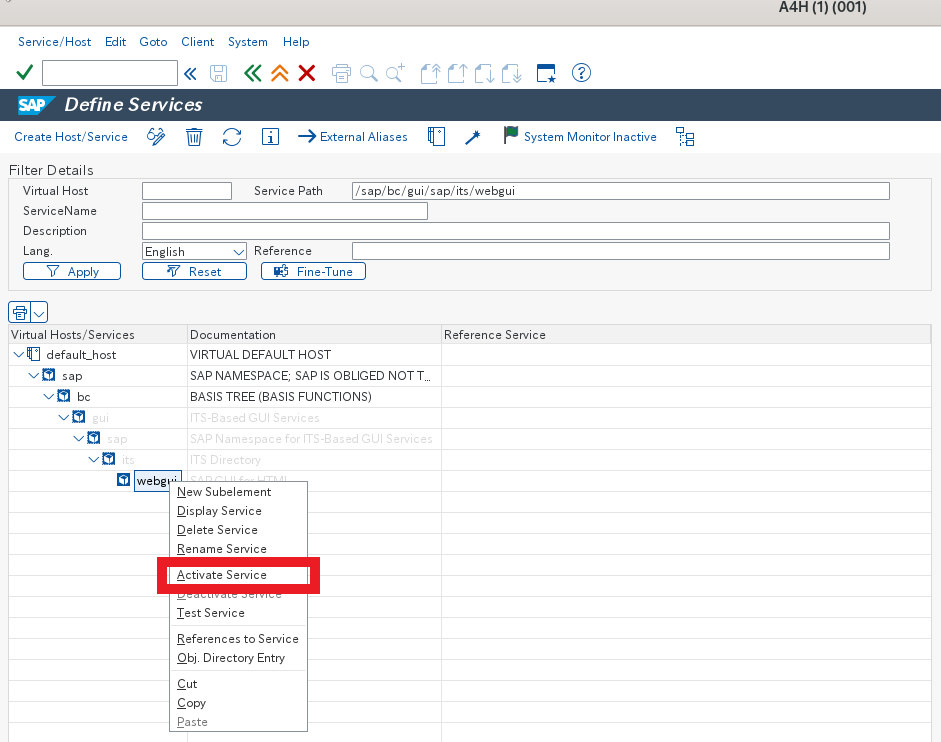This screenshot has height=742, width=941.
Task: Open the Client menu
Action: [197, 41]
